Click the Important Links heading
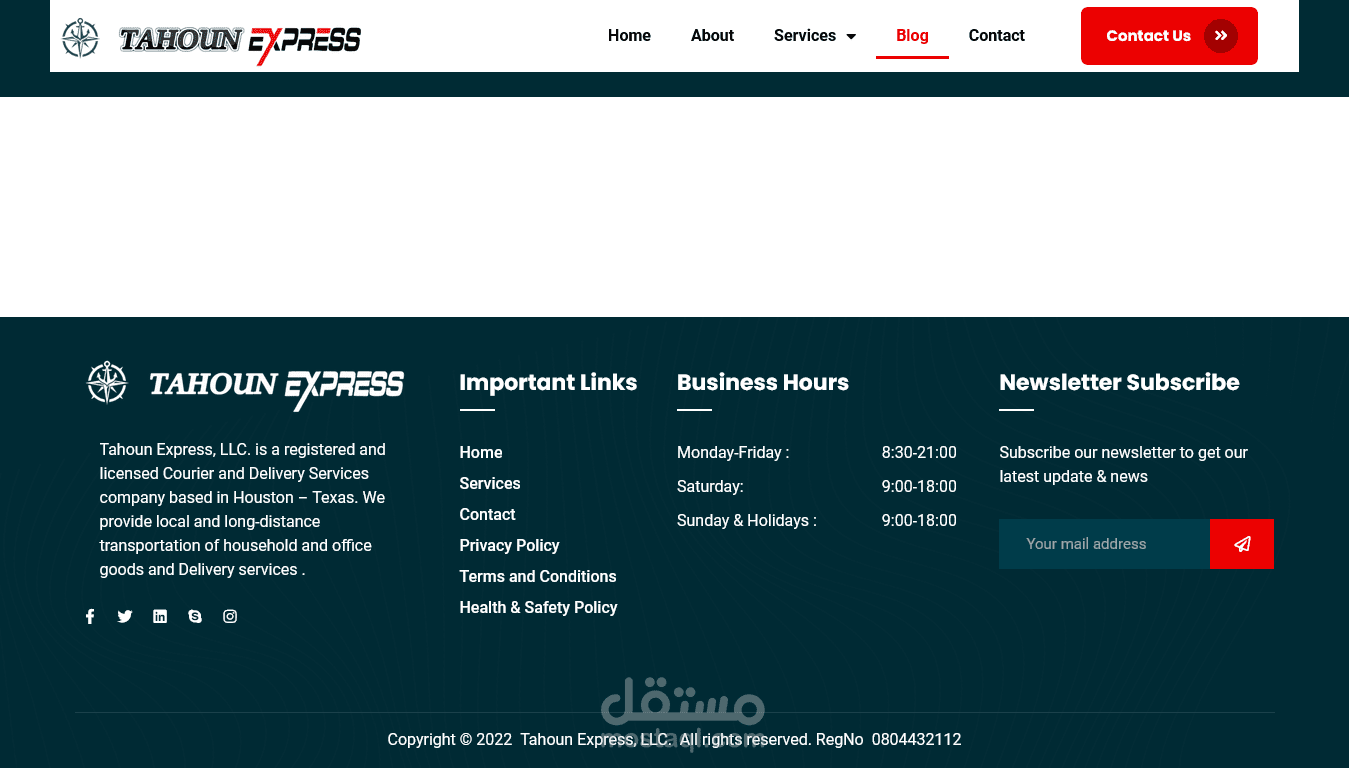Image resolution: width=1366 pixels, height=768 pixels. pyautogui.click(x=548, y=383)
